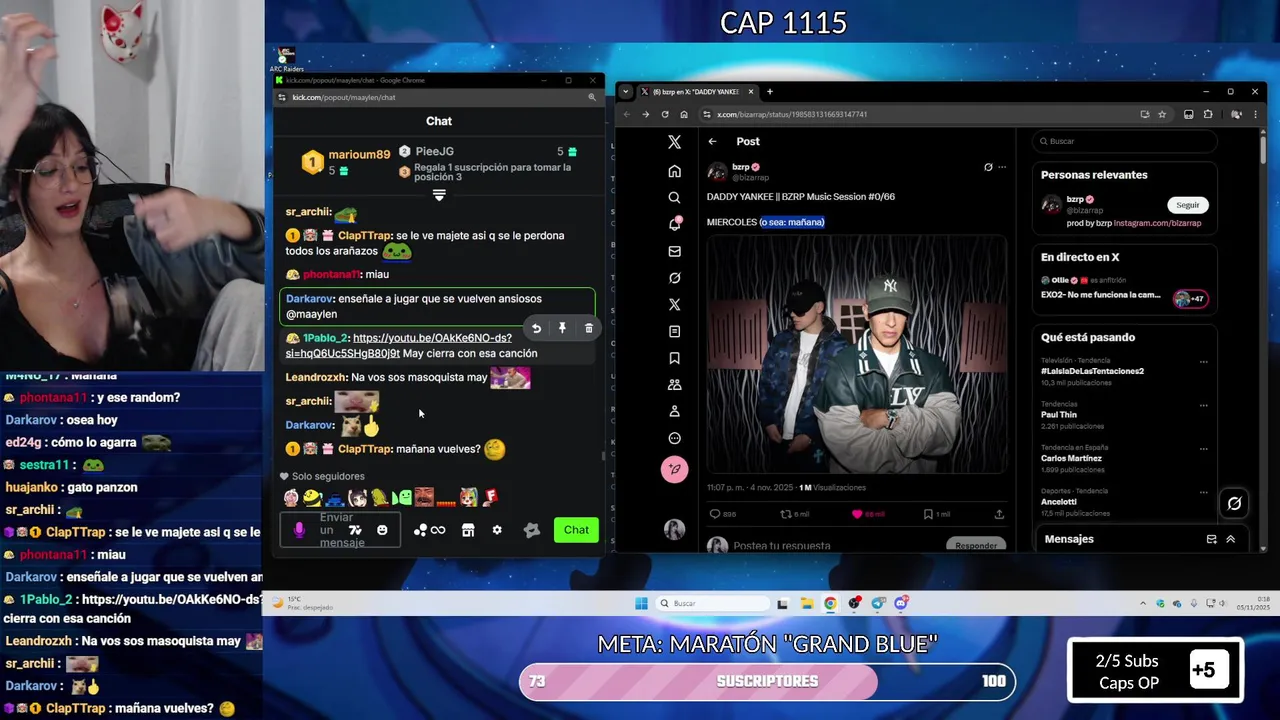Click reply comment icon under bzrp post
This screenshot has height=720, width=1280.
pos(715,514)
